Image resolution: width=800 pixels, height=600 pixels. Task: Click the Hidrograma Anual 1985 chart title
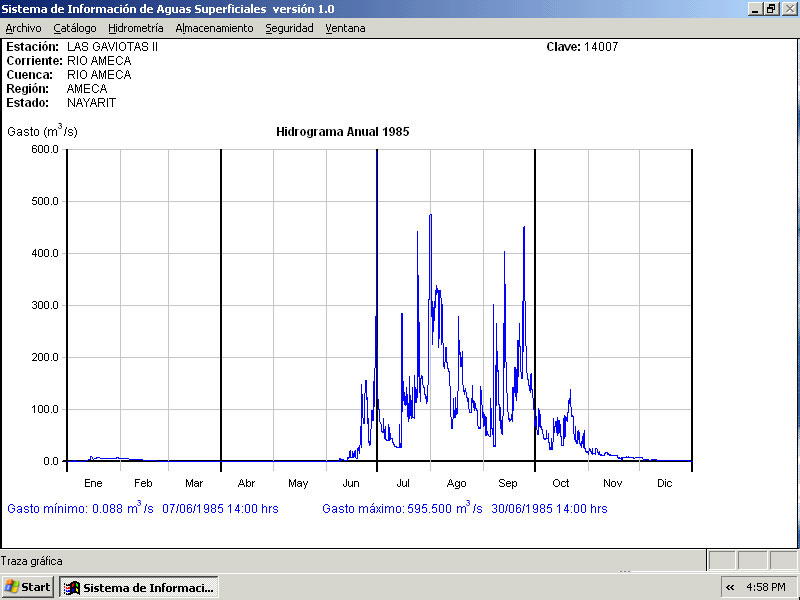coord(342,131)
